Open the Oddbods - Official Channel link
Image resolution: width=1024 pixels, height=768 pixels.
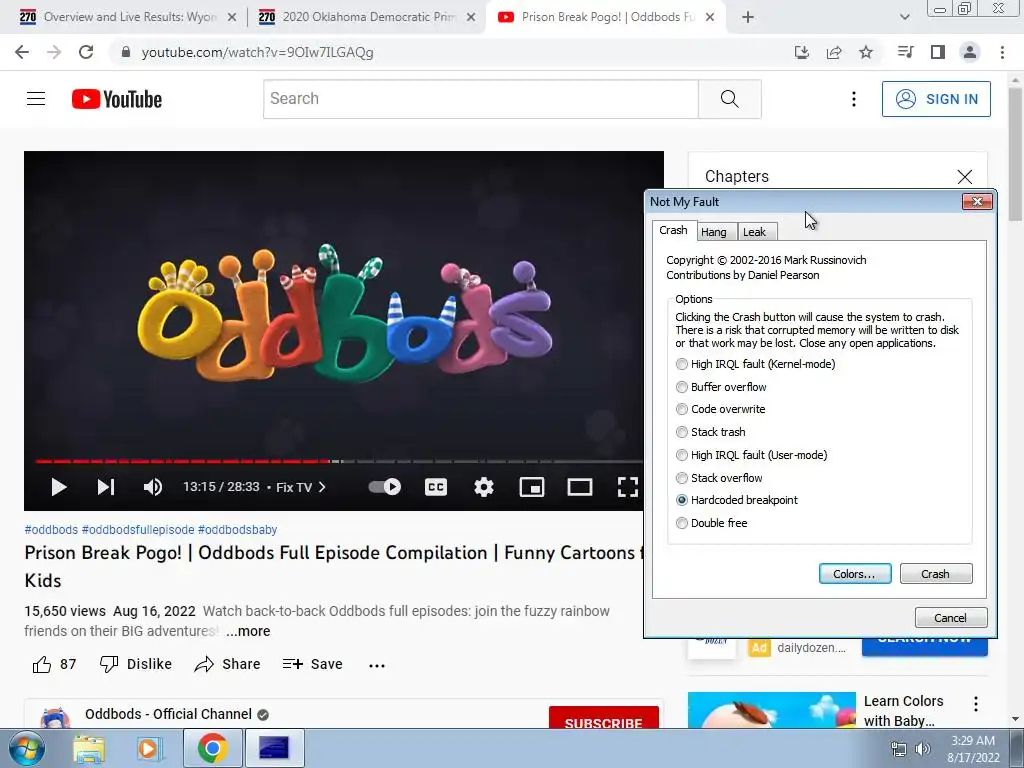point(168,714)
